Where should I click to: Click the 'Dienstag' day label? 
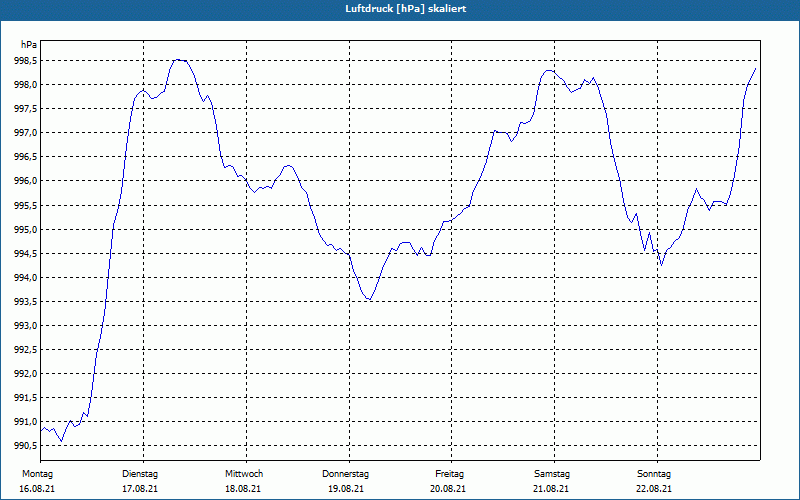click(140, 474)
